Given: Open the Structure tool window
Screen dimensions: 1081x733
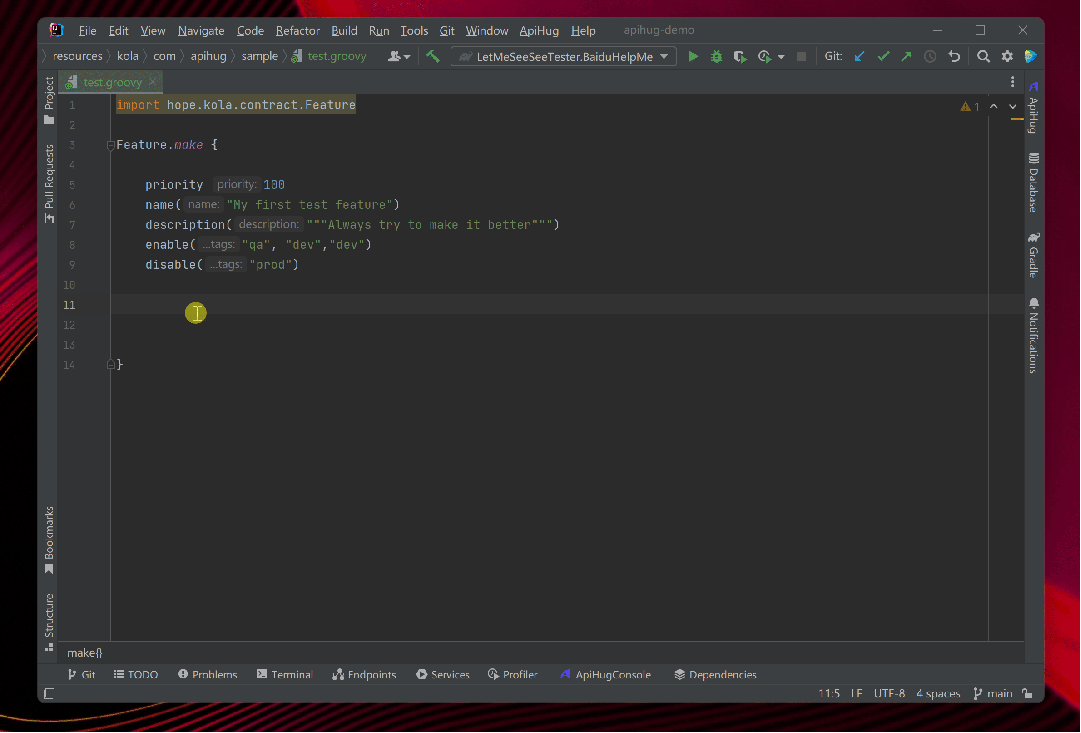Looking at the screenshot, I should click(x=49, y=623).
